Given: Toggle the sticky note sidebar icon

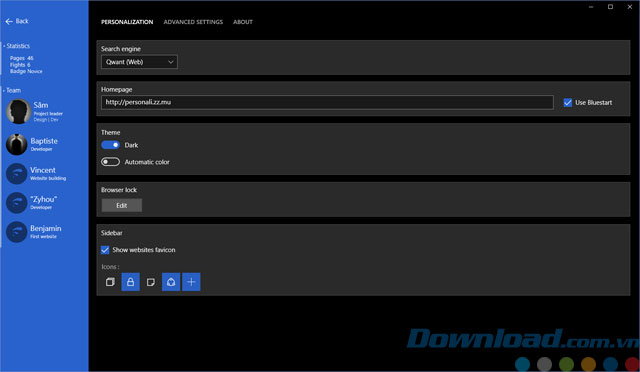Looking at the screenshot, I should tap(151, 282).
